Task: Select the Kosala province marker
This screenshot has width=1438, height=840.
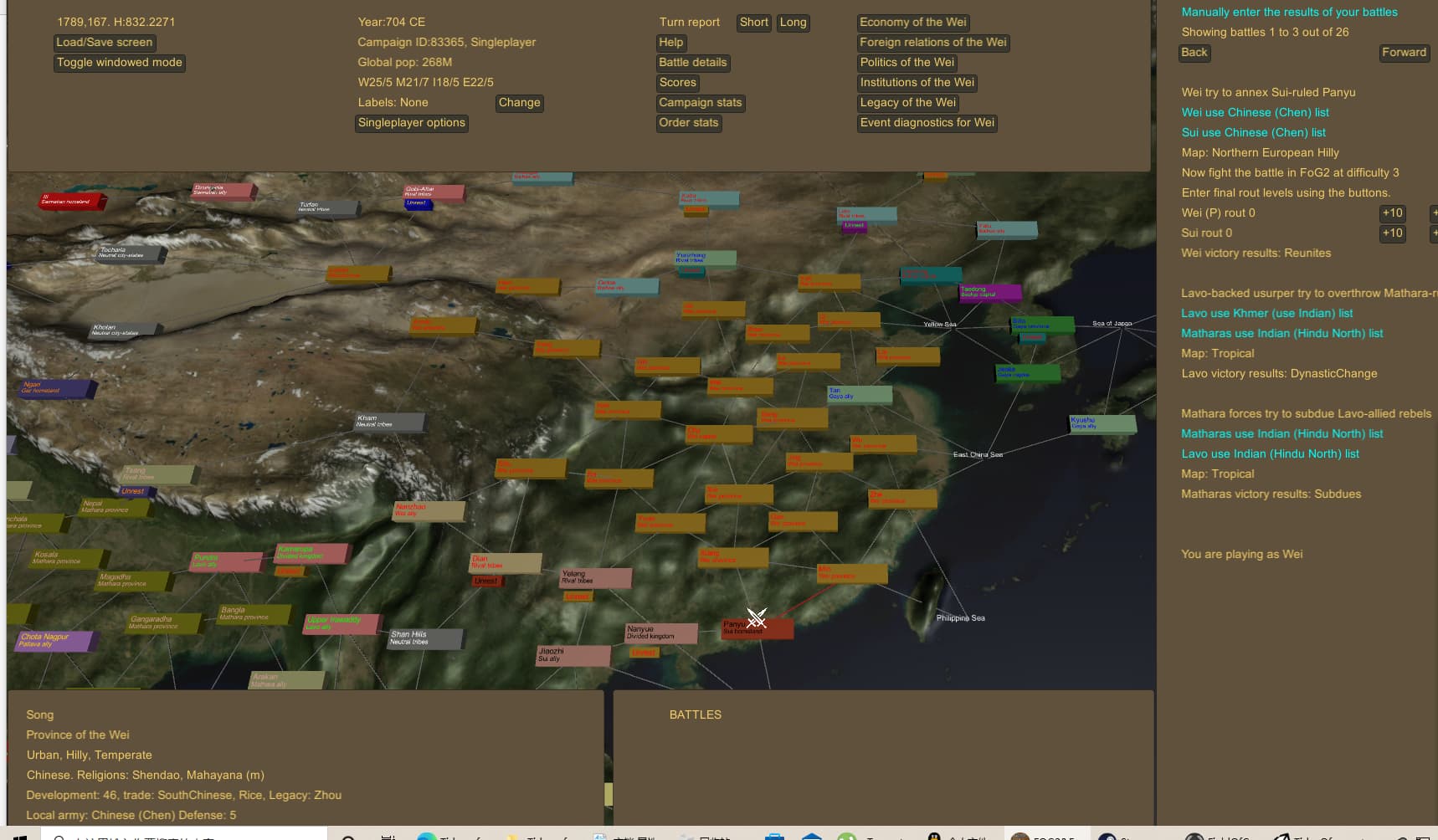Action: point(67,558)
